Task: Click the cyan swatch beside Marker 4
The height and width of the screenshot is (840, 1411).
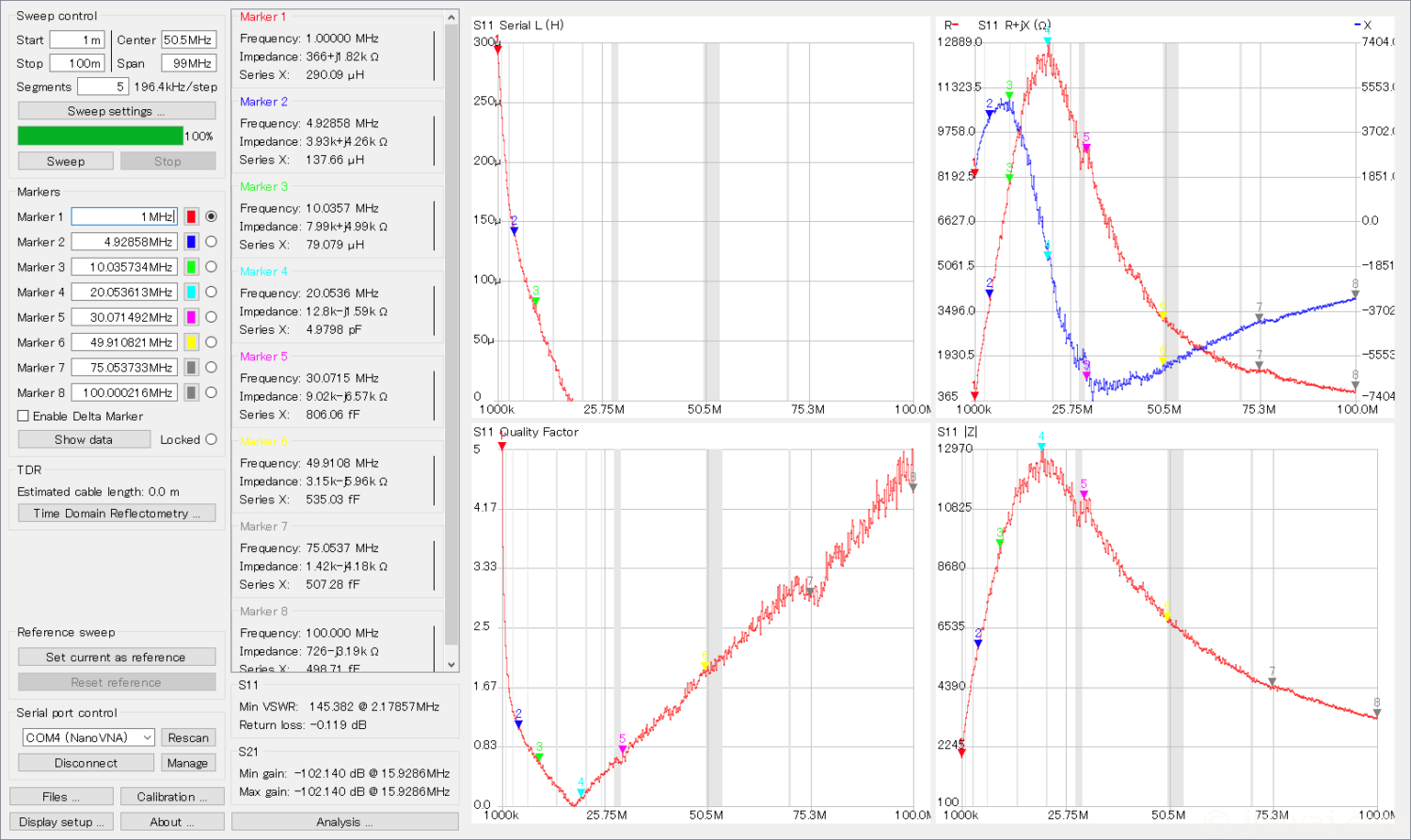Action: click(x=191, y=293)
